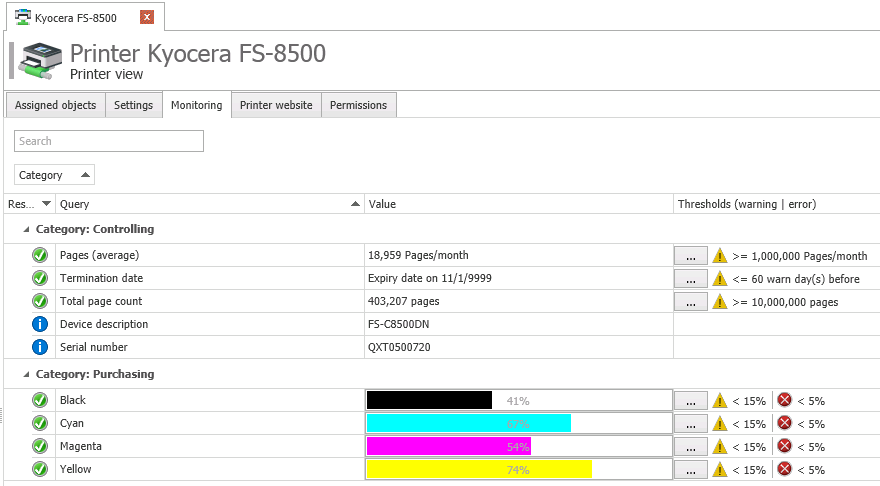Viewport: 880px width, 486px height.
Task: Click the threshold edit button for Pages (average)
Action: tap(690, 255)
